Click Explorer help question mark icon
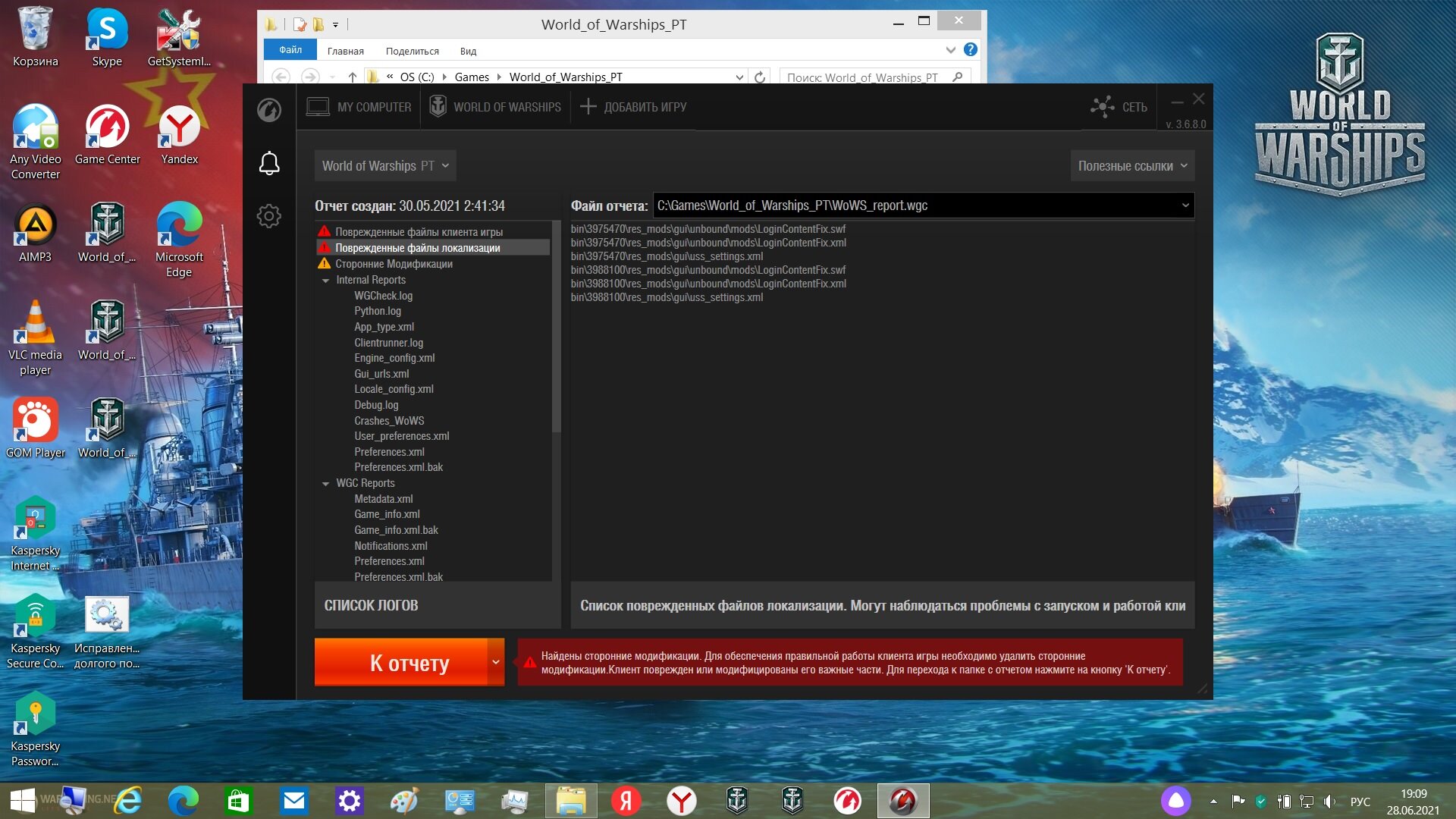The image size is (1456, 819). pyautogui.click(x=970, y=50)
